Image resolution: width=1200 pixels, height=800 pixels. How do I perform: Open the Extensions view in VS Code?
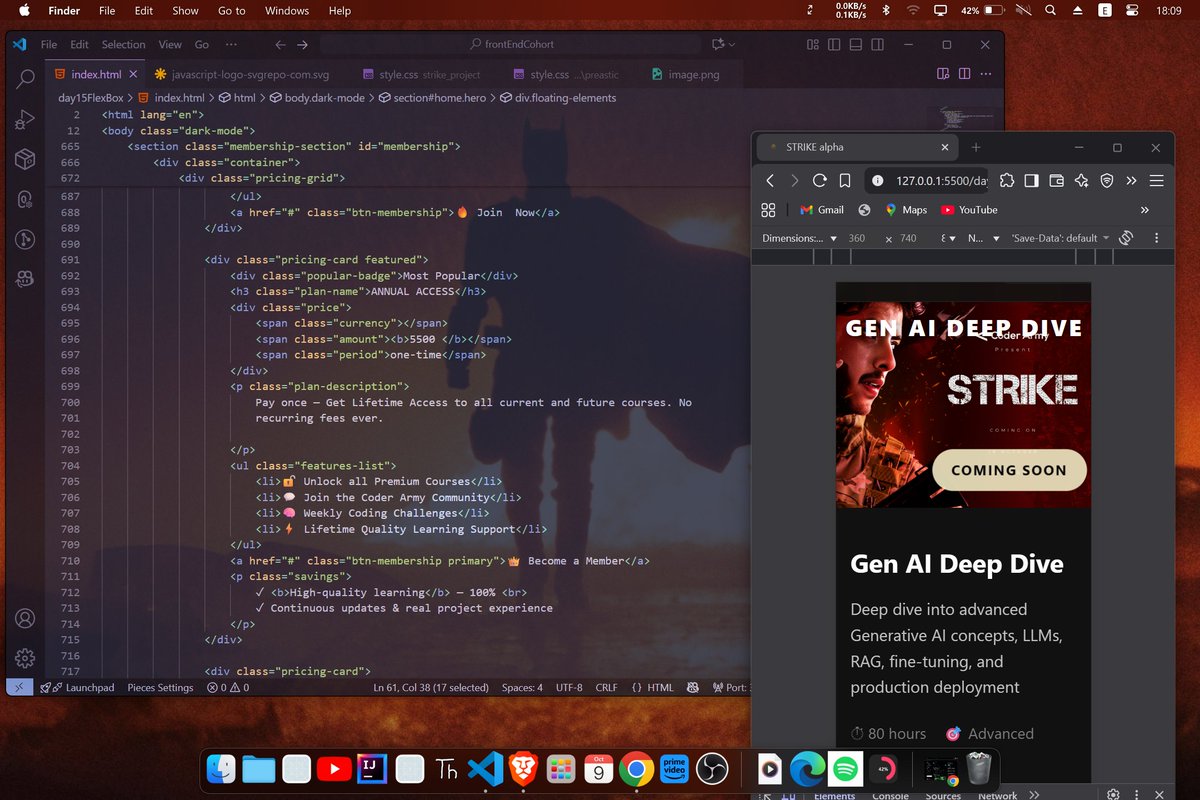click(x=26, y=159)
